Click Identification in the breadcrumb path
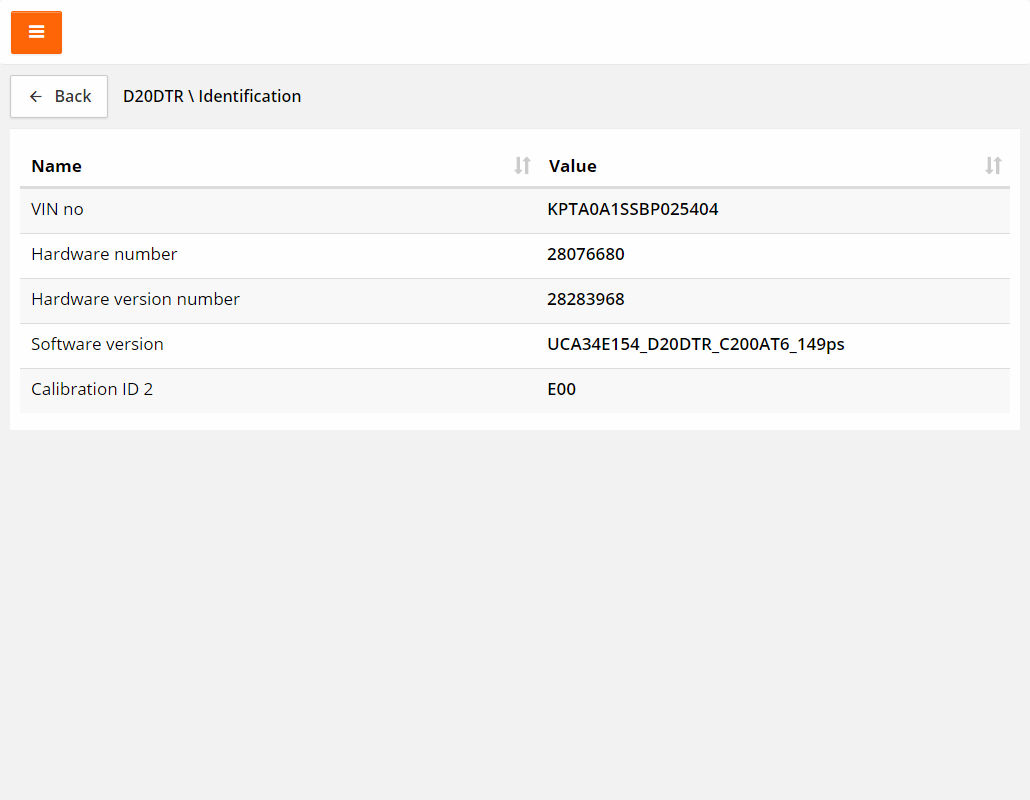1030x800 pixels. click(250, 97)
